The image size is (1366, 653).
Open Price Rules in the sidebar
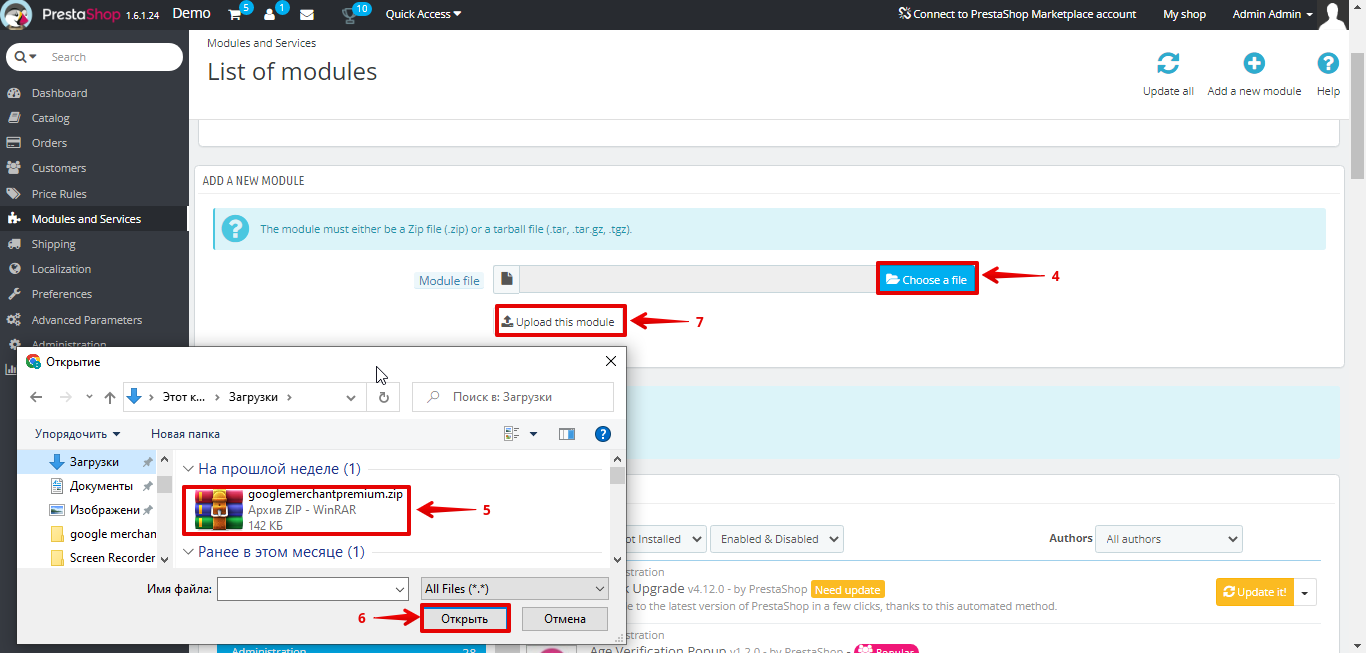click(59, 194)
